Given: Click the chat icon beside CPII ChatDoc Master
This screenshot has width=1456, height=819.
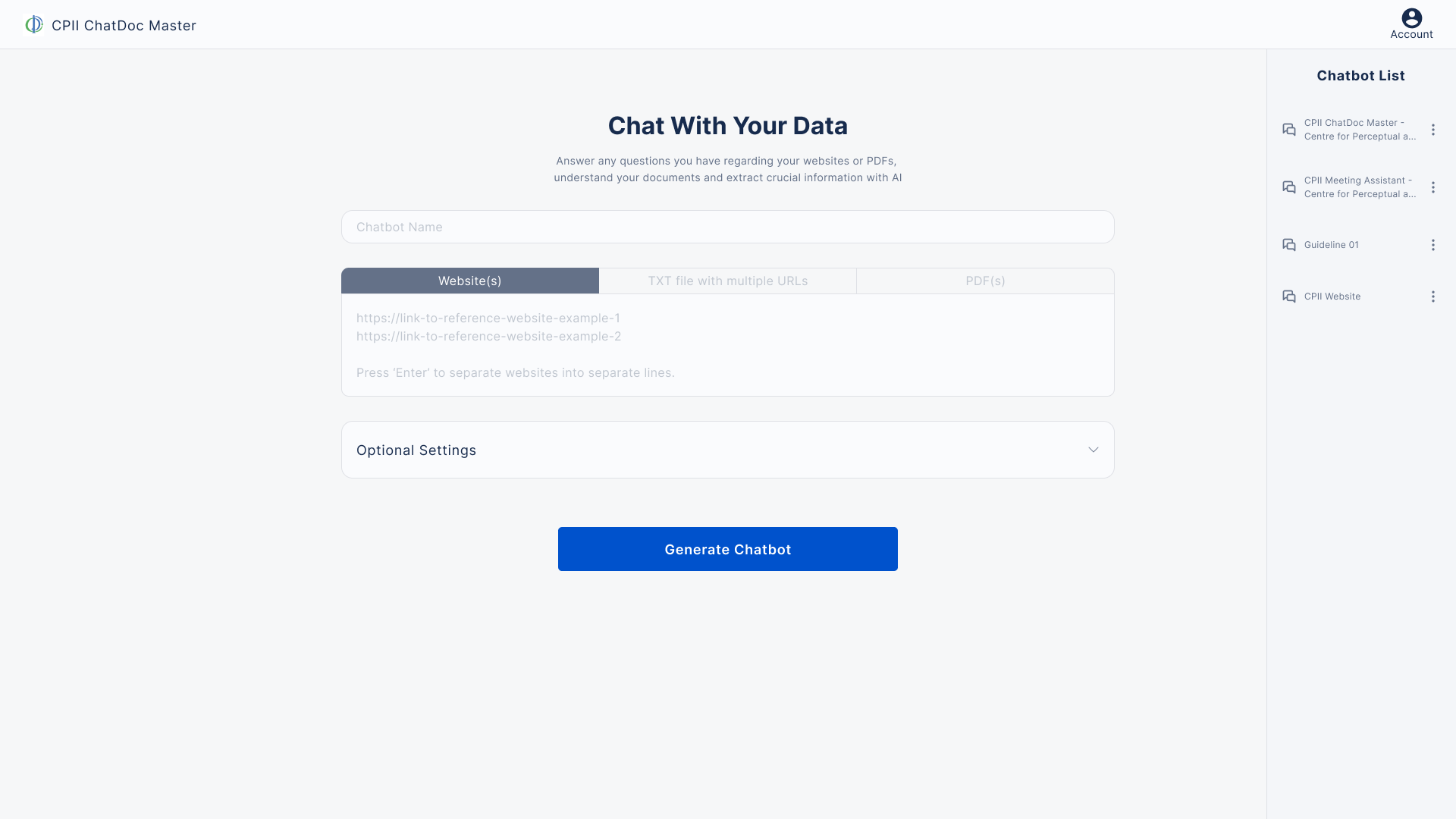Looking at the screenshot, I should click(x=1289, y=130).
